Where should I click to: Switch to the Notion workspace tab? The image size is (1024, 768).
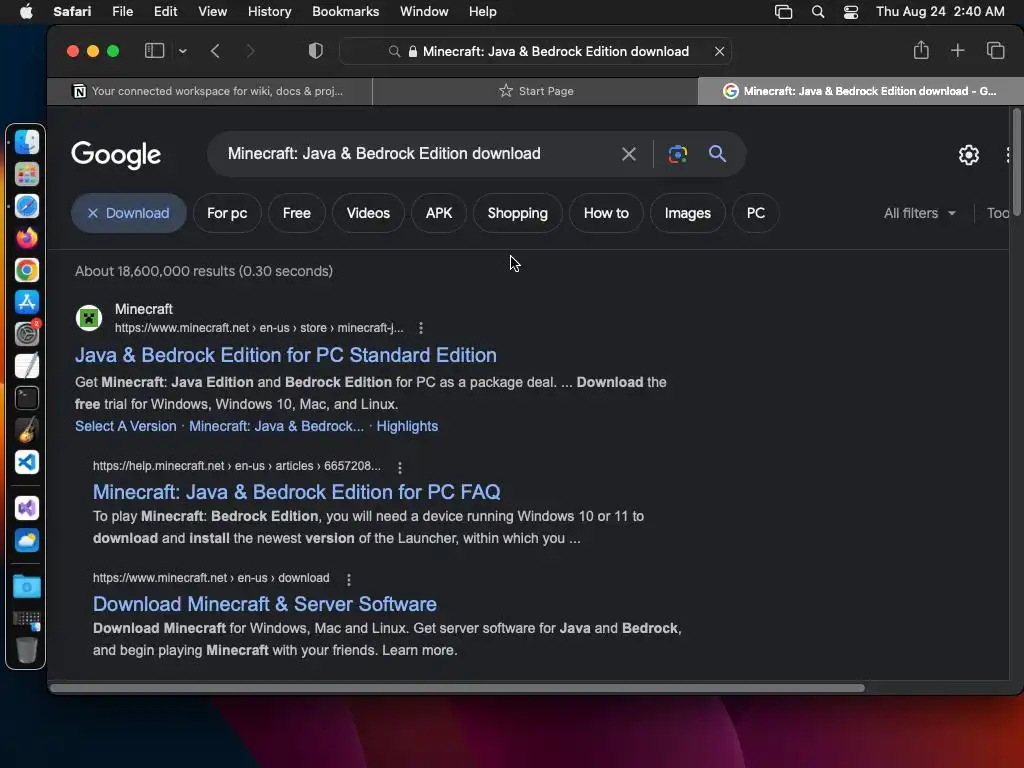click(209, 91)
